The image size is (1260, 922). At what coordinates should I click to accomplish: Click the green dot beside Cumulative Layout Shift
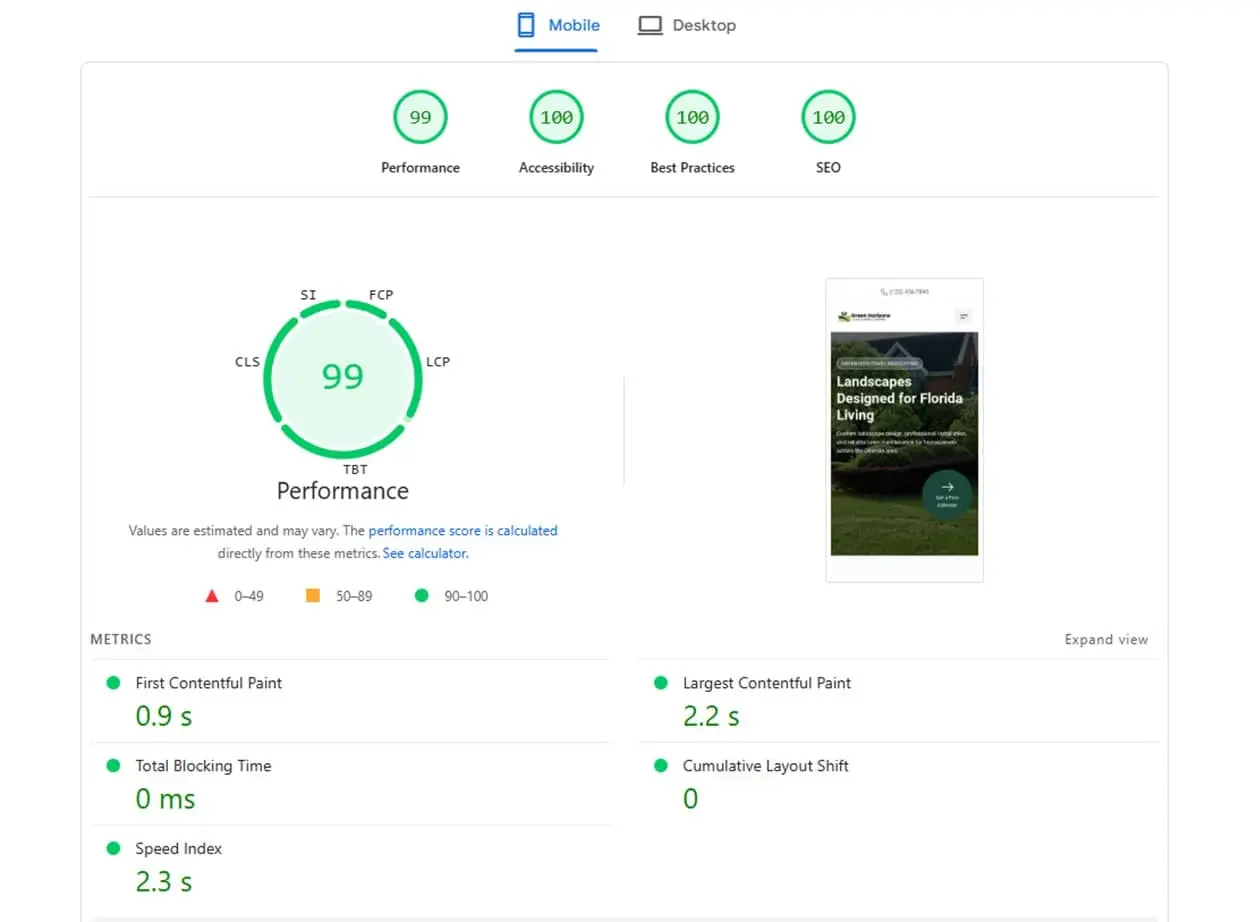tap(660, 766)
